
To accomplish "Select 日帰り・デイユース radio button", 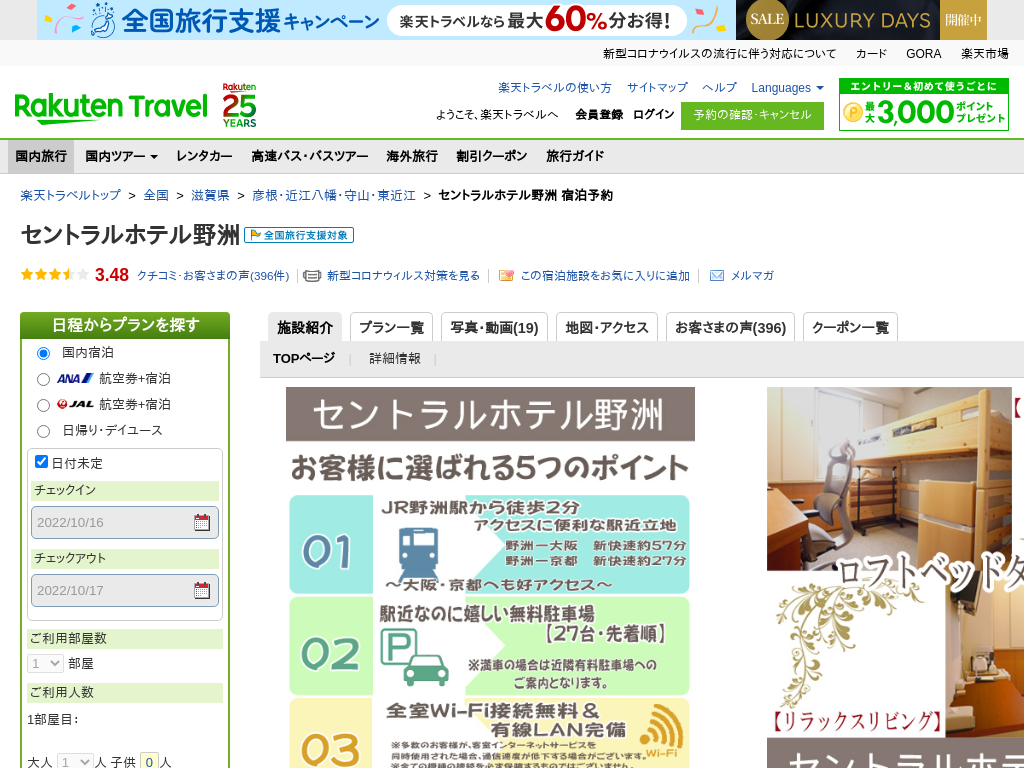I will (43, 431).
